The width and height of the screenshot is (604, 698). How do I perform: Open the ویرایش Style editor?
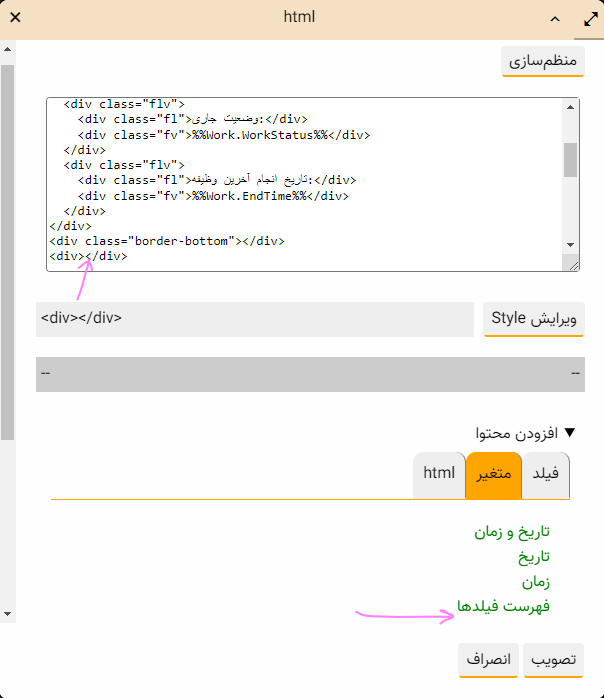pyautogui.click(x=533, y=319)
